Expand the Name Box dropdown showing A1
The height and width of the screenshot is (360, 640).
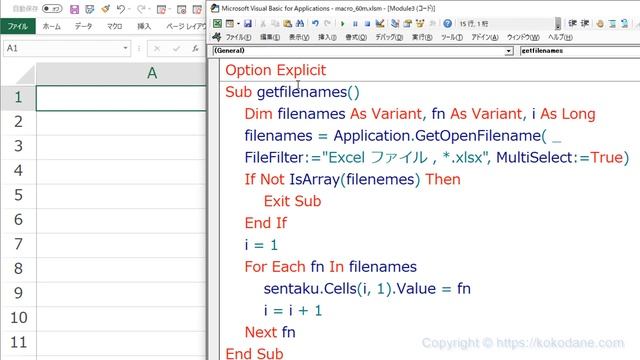125,48
